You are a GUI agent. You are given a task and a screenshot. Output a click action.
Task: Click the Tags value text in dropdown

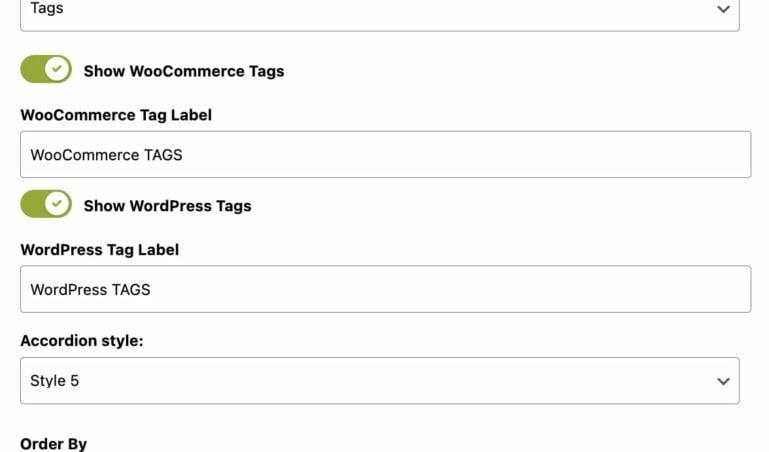point(47,8)
